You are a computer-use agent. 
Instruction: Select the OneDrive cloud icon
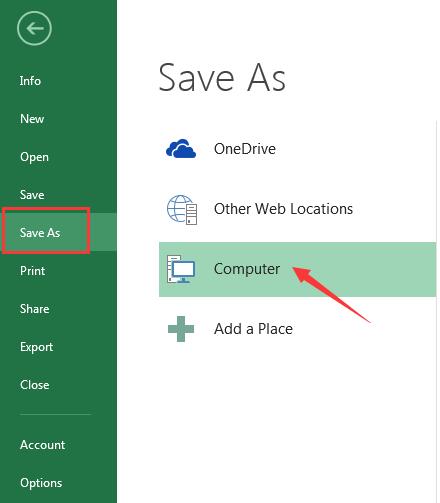tap(181, 149)
